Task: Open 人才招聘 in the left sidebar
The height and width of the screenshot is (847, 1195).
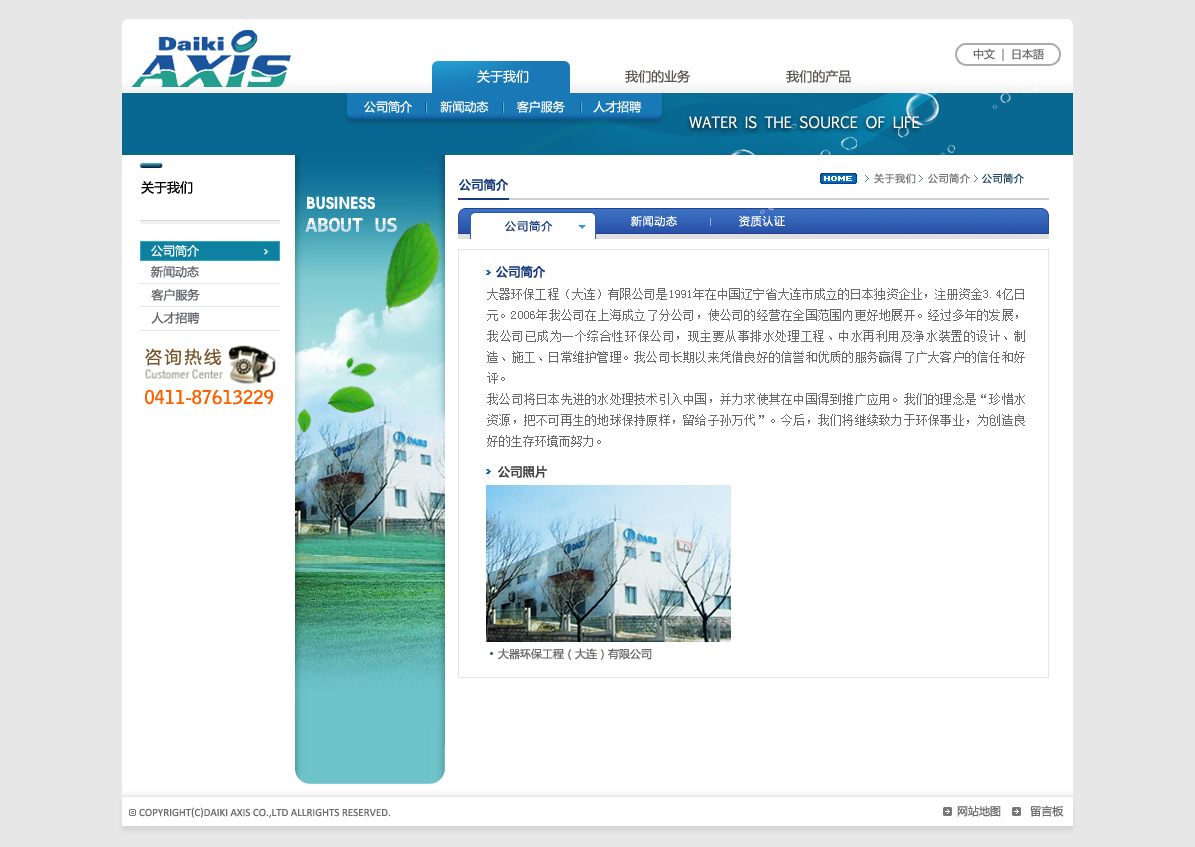Action: [x=175, y=319]
